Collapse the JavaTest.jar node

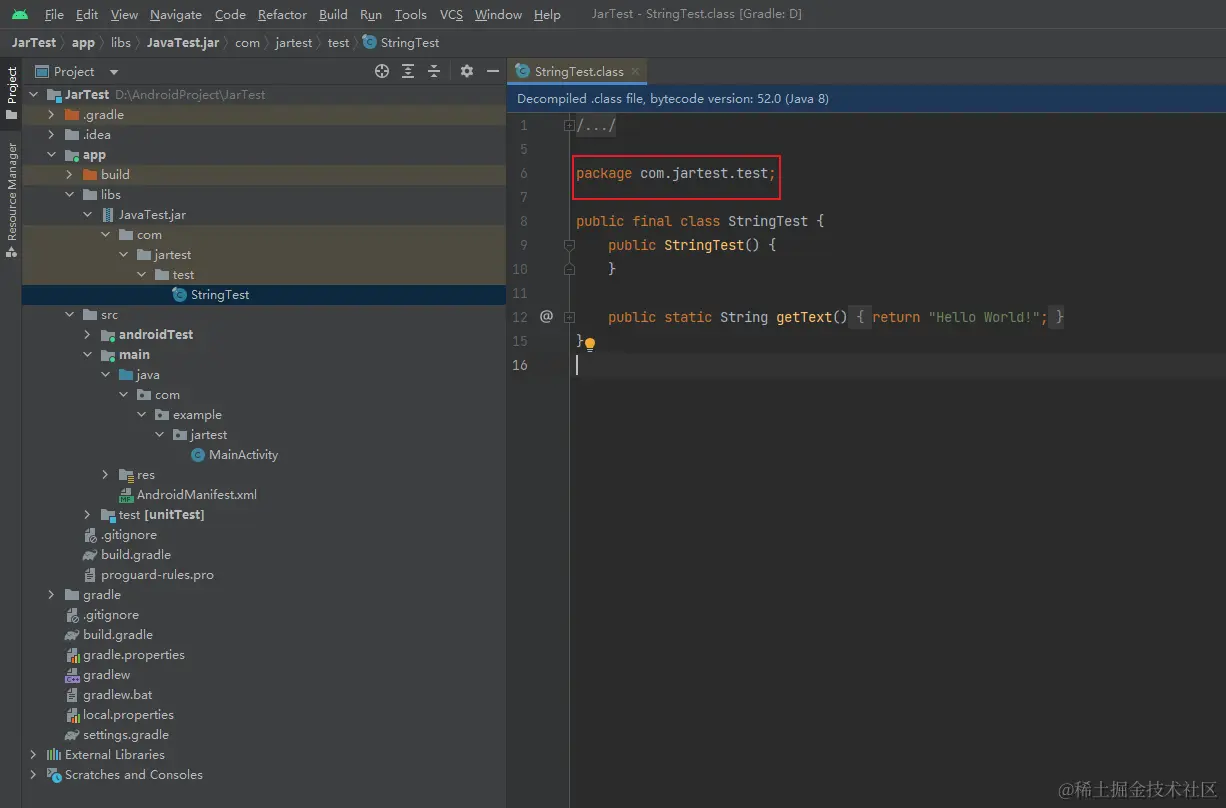point(88,215)
